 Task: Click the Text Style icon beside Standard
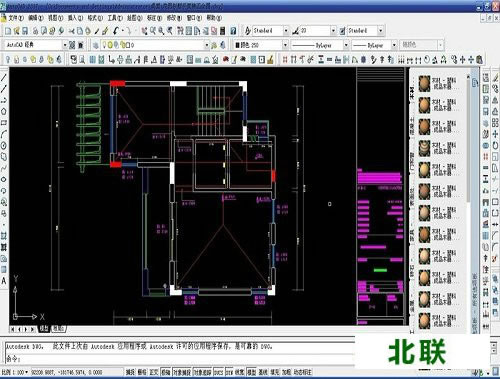(x=248, y=31)
